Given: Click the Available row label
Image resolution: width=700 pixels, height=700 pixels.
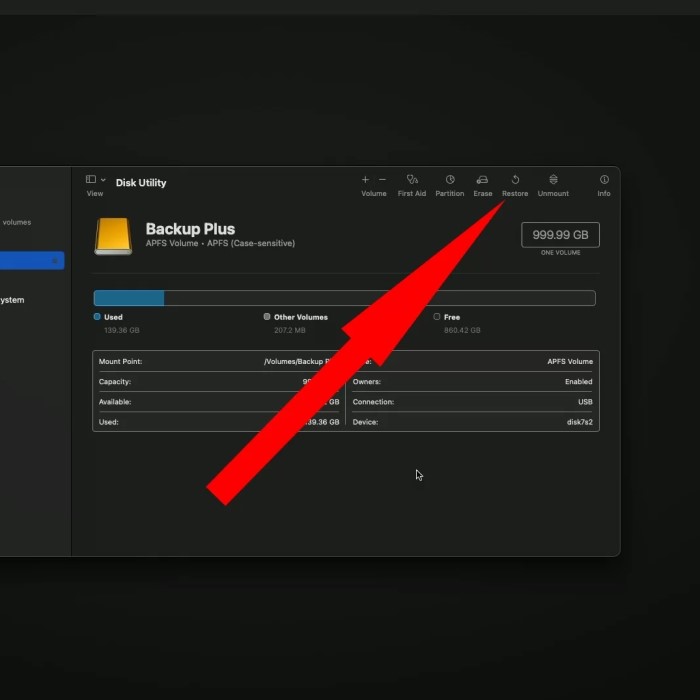Looking at the screenshot, I should (x=115, y=402).
